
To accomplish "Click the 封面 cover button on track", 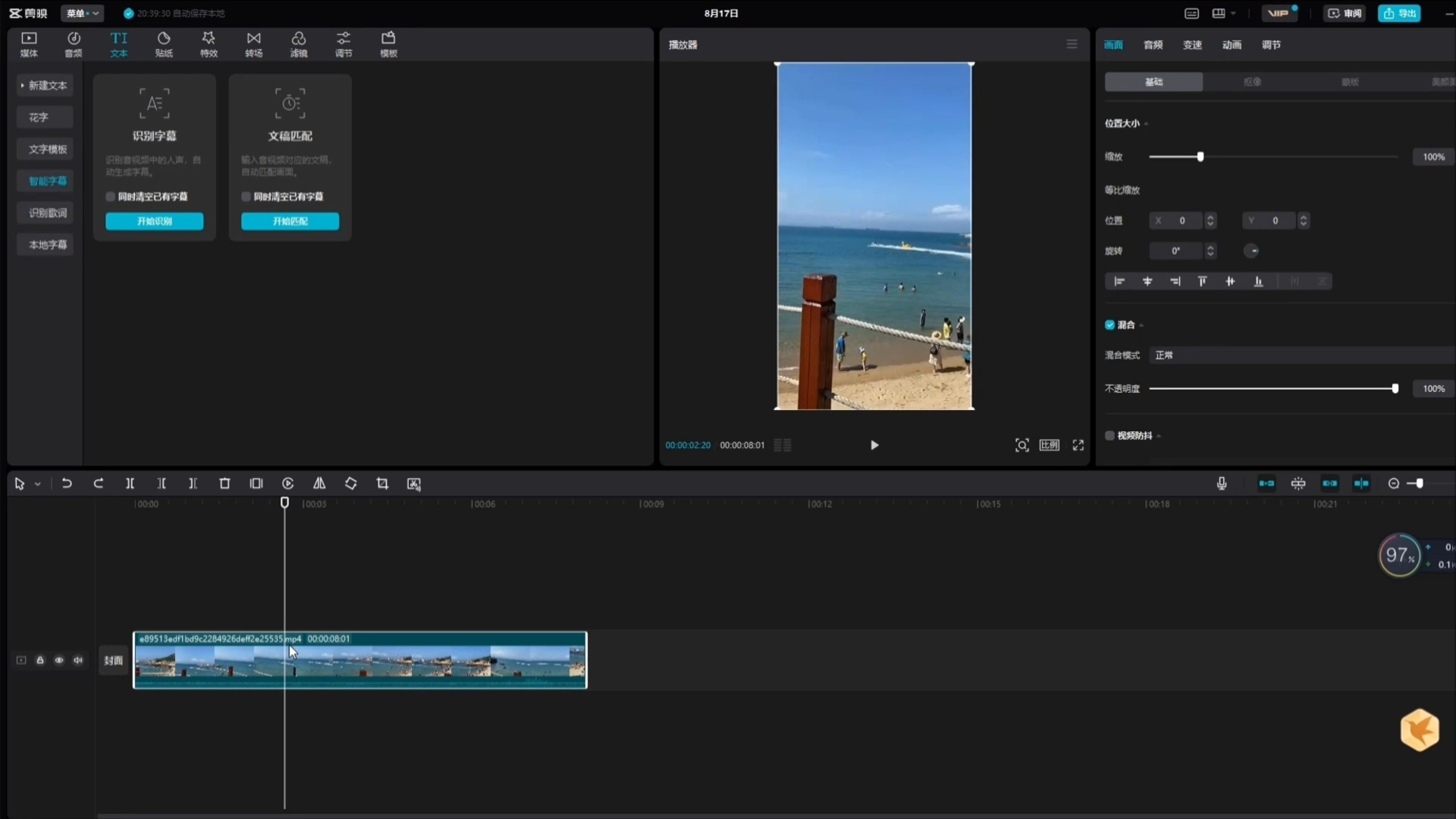I will pos(113,660).
